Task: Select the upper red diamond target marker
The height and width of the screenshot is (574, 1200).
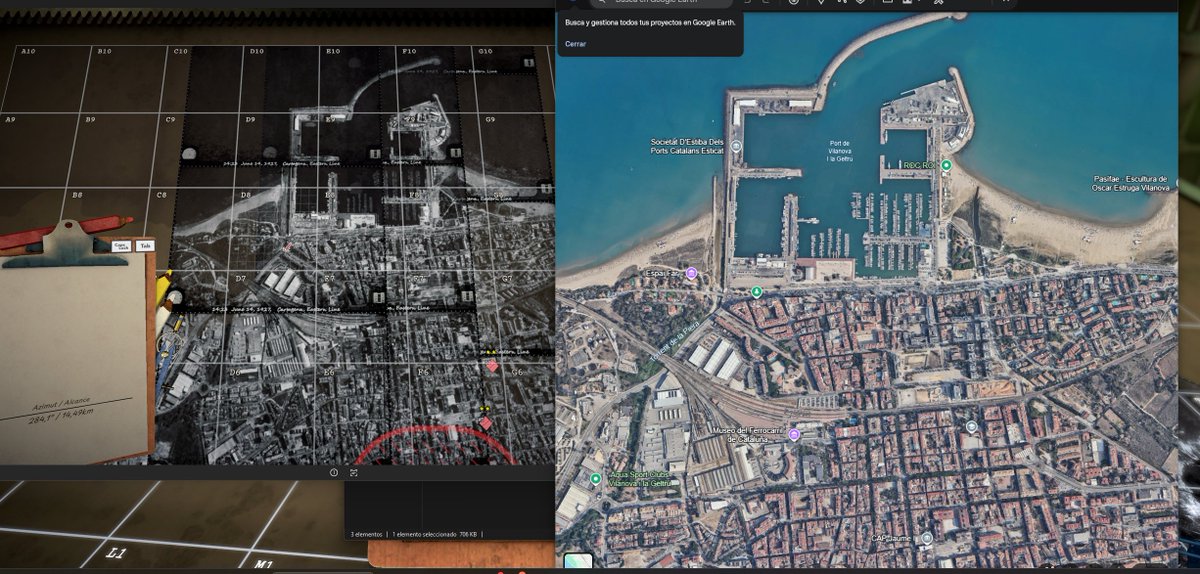Action: tap(492, 367)
